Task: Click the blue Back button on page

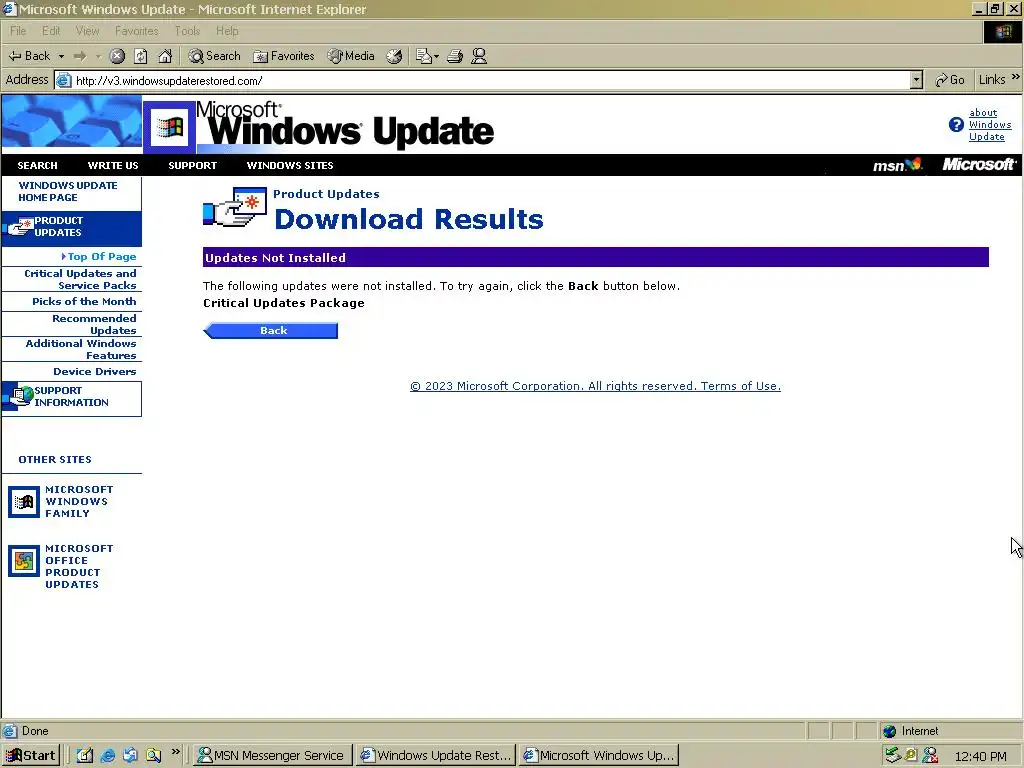Action: pyautogui.click(x=270, y=331)
